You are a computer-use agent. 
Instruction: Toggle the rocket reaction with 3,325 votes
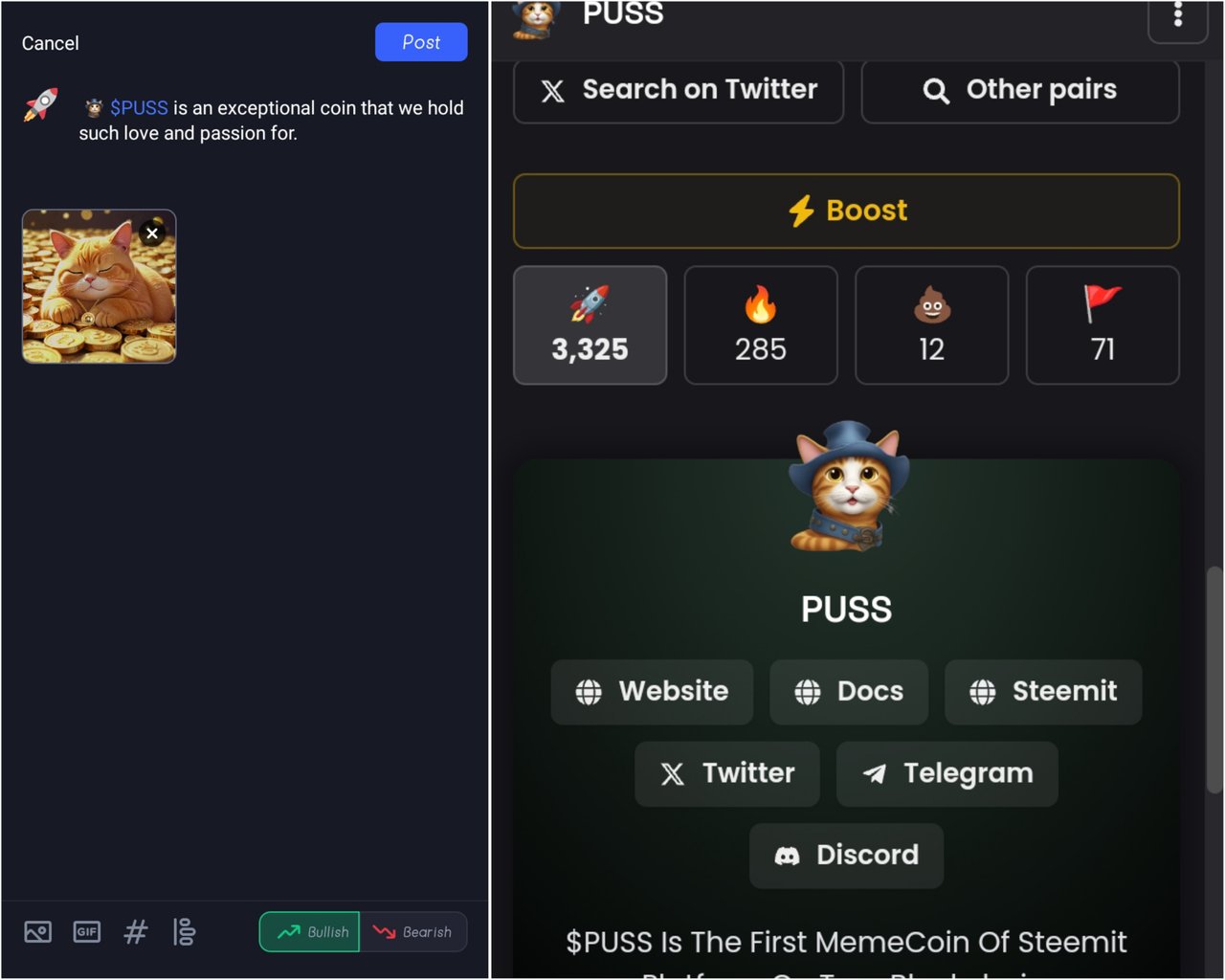590,325
